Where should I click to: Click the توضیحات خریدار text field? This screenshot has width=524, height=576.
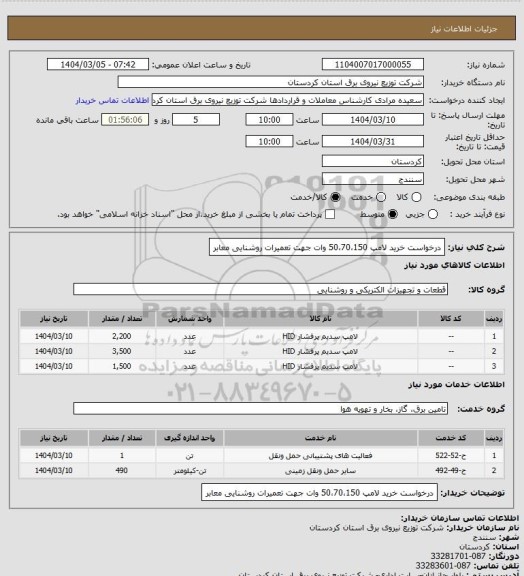tap(319, 493)
